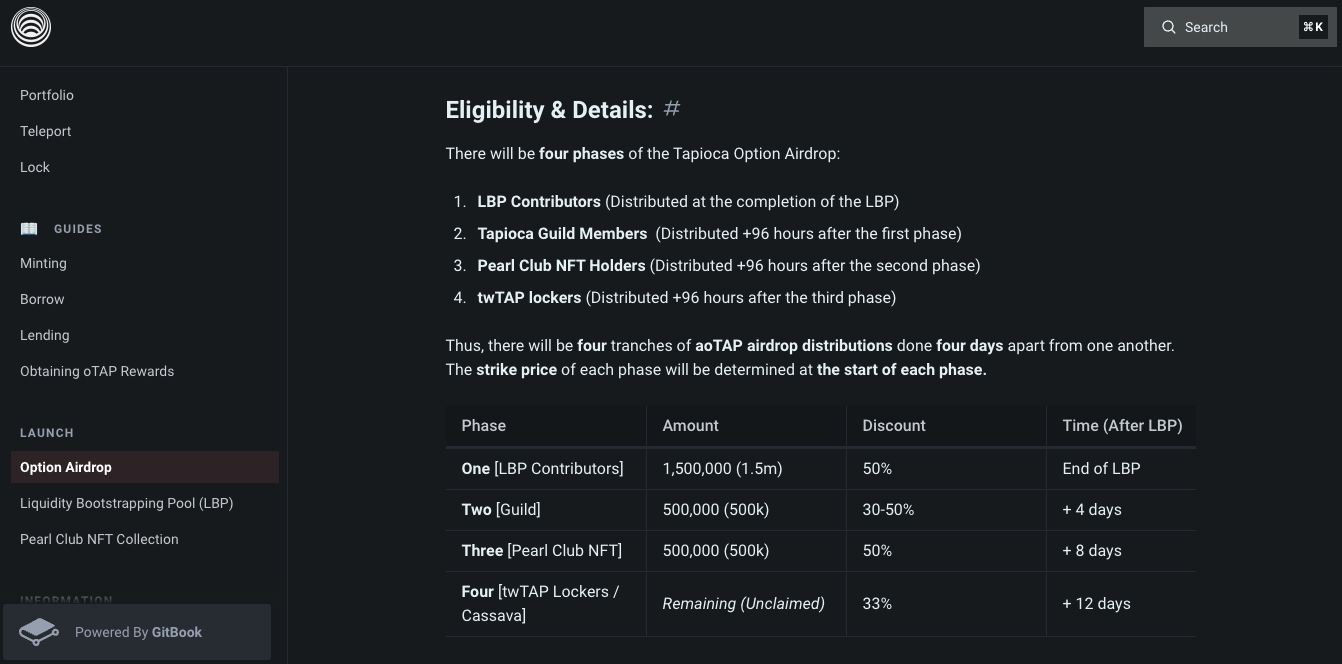The height and width of the screenshot is (664, 1342).
Task: Open the Minting guide
Action: (43, 263)
